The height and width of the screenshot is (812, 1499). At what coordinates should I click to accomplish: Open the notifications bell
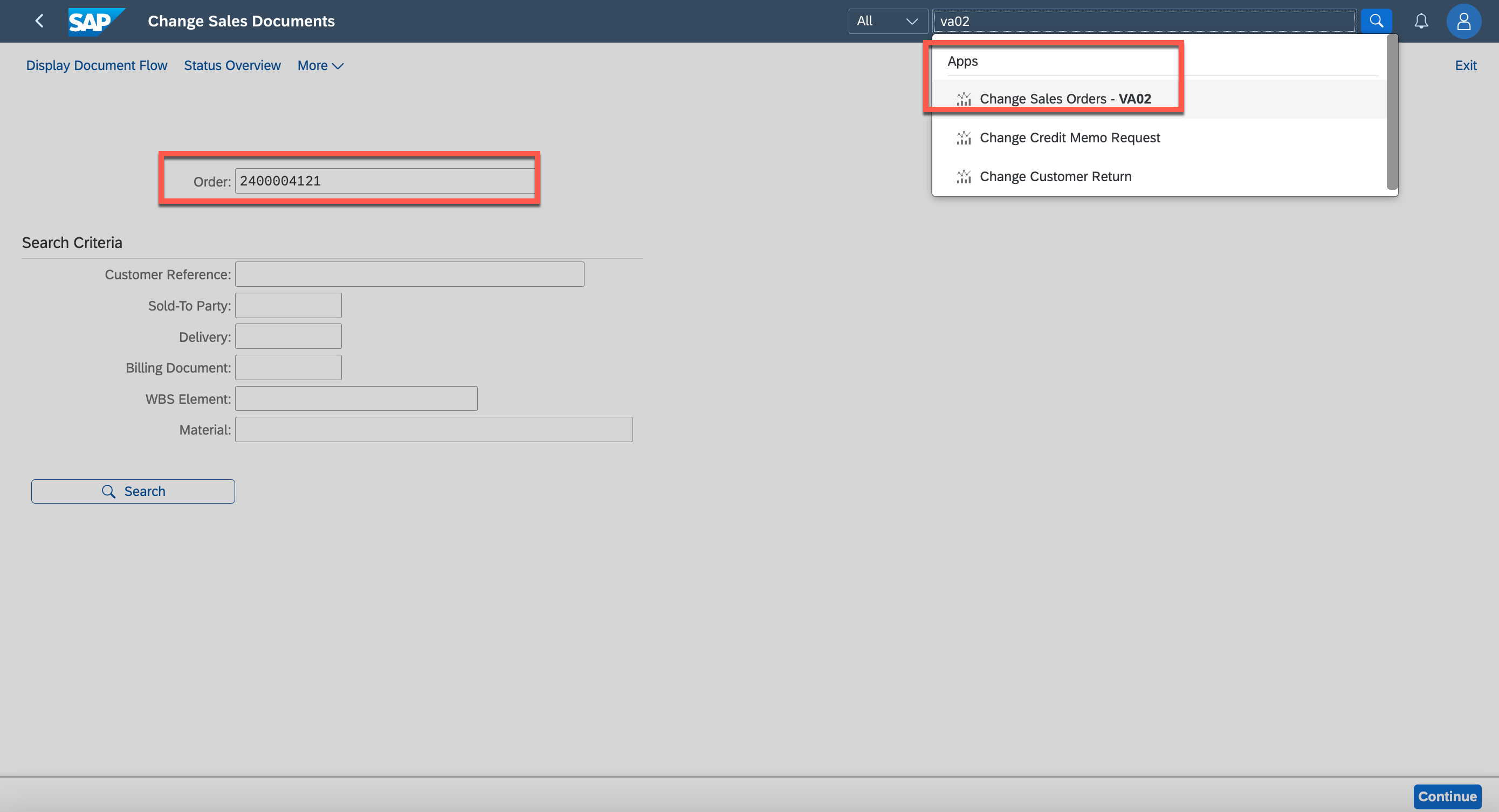tap(1420, 22)
